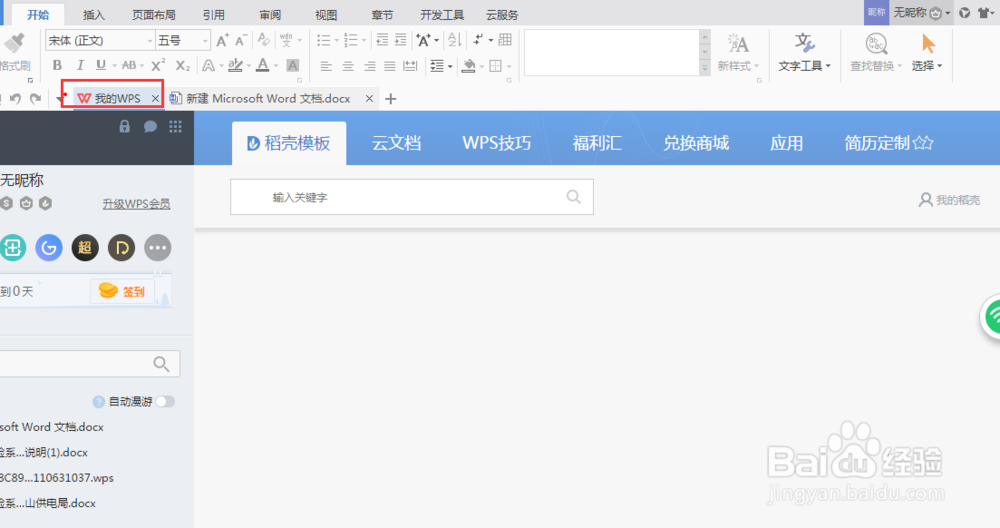
Task: Open the 云文档 navigation tab
Action: coord(396,143)
